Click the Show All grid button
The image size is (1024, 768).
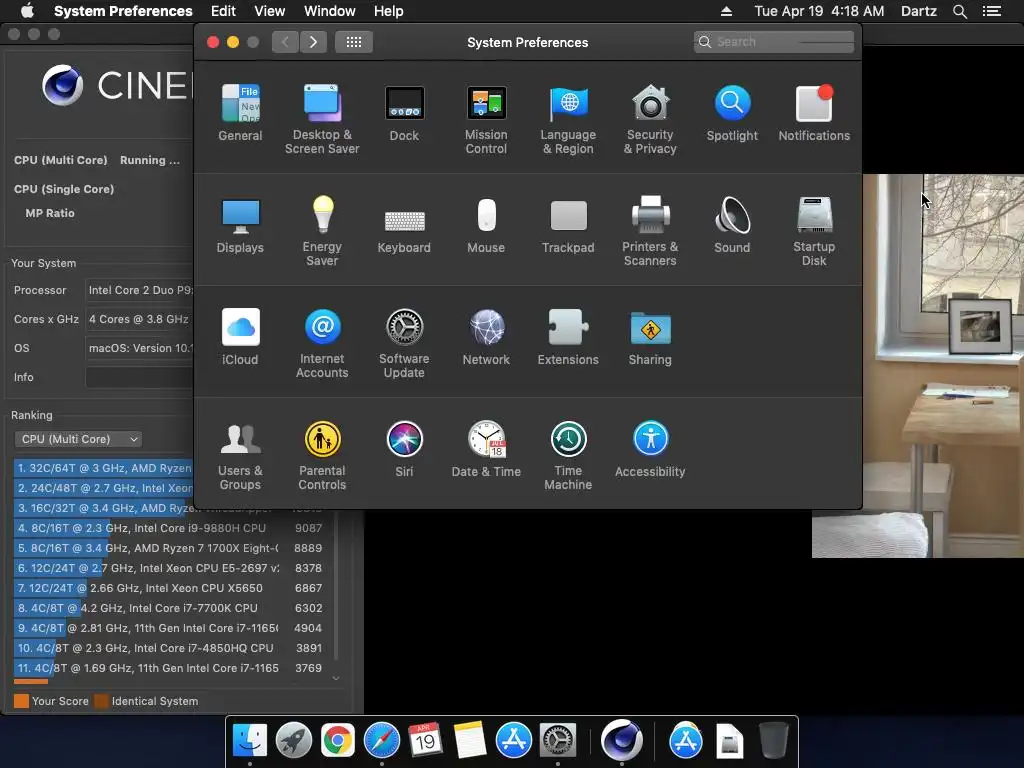pyautogui.click(x=354, y=42)
